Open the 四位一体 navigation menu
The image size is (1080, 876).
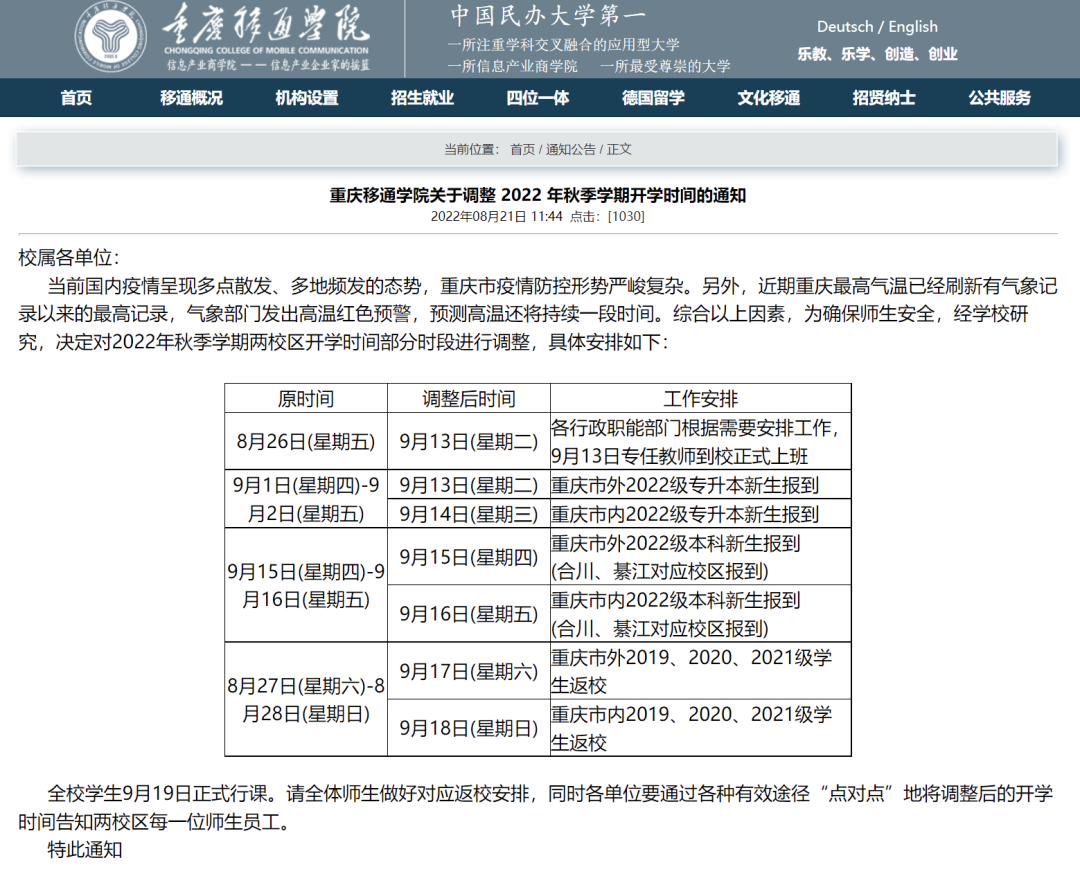536,98
